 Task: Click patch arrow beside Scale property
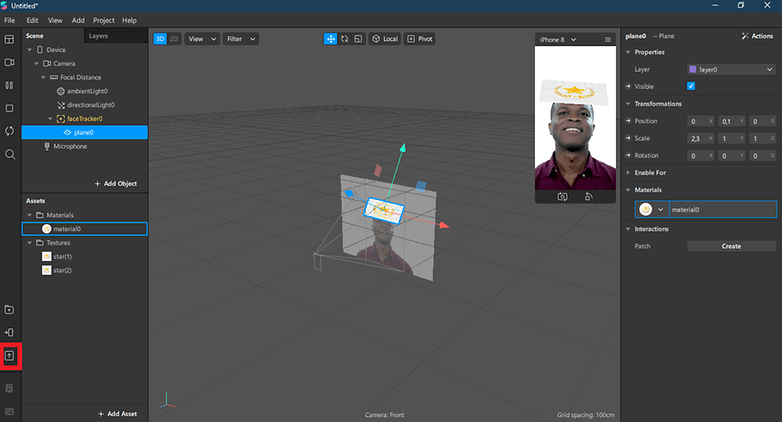point(628,138)
